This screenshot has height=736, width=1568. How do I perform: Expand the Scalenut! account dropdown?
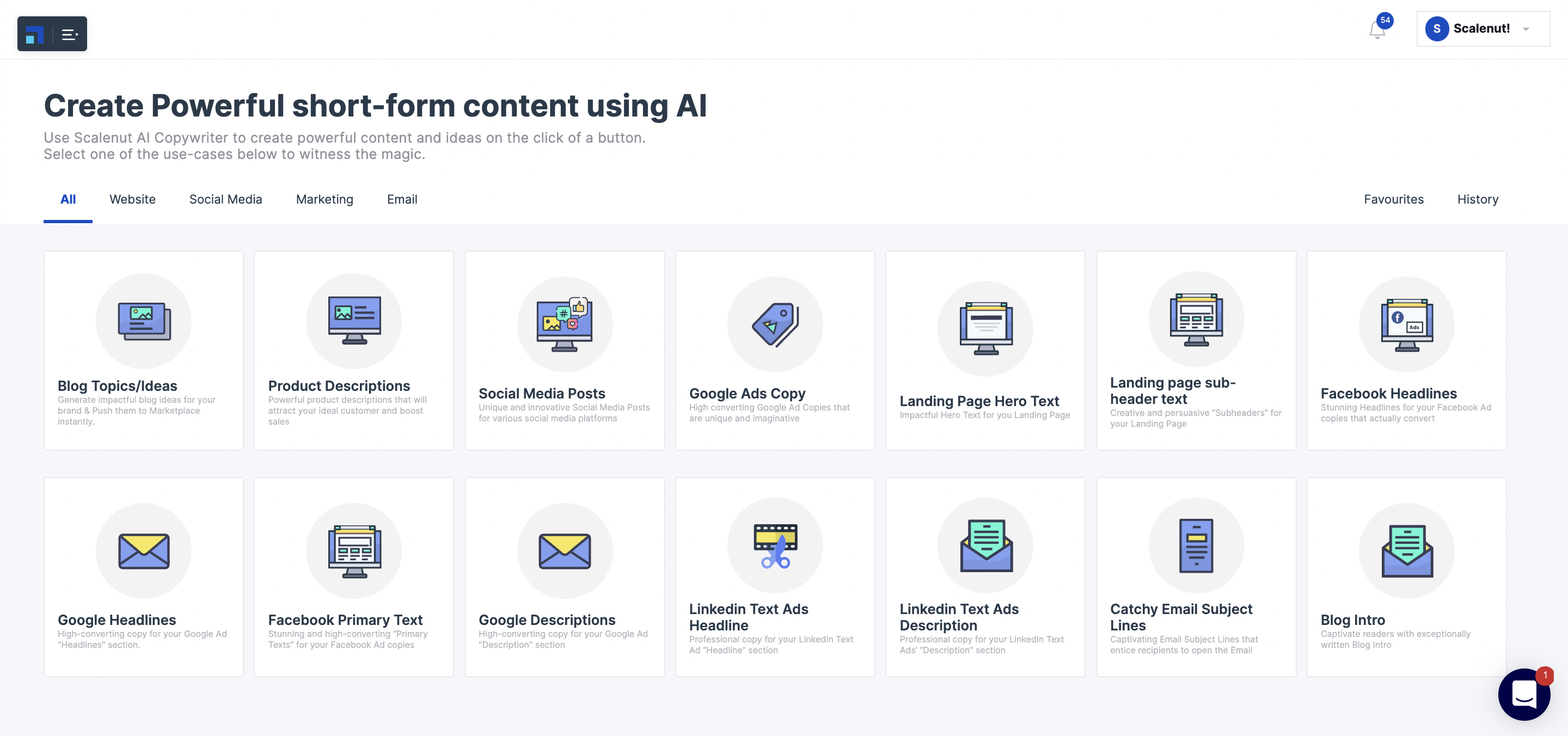click(x=1526, y=29)
